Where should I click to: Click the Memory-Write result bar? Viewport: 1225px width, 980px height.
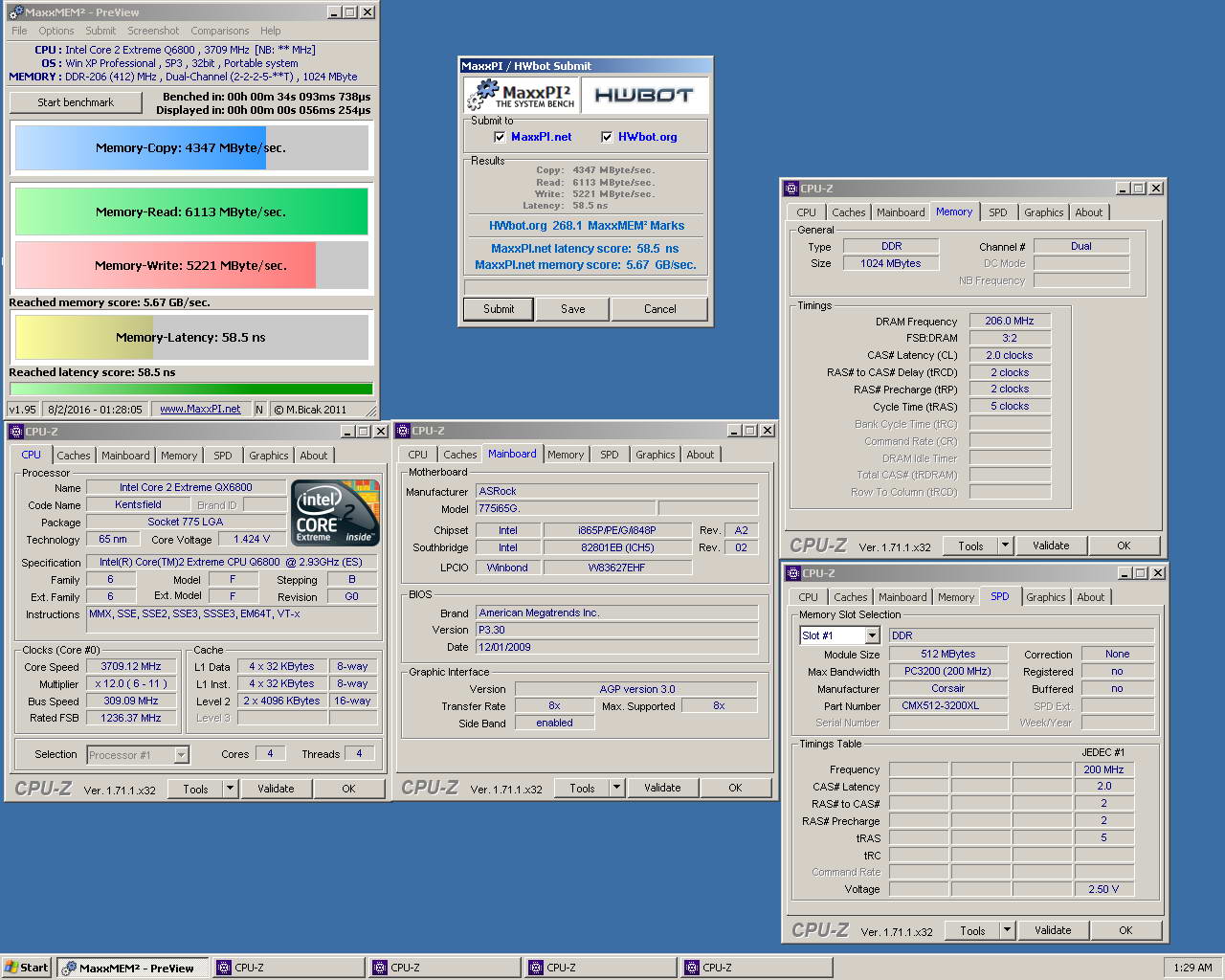coord(191,265)
